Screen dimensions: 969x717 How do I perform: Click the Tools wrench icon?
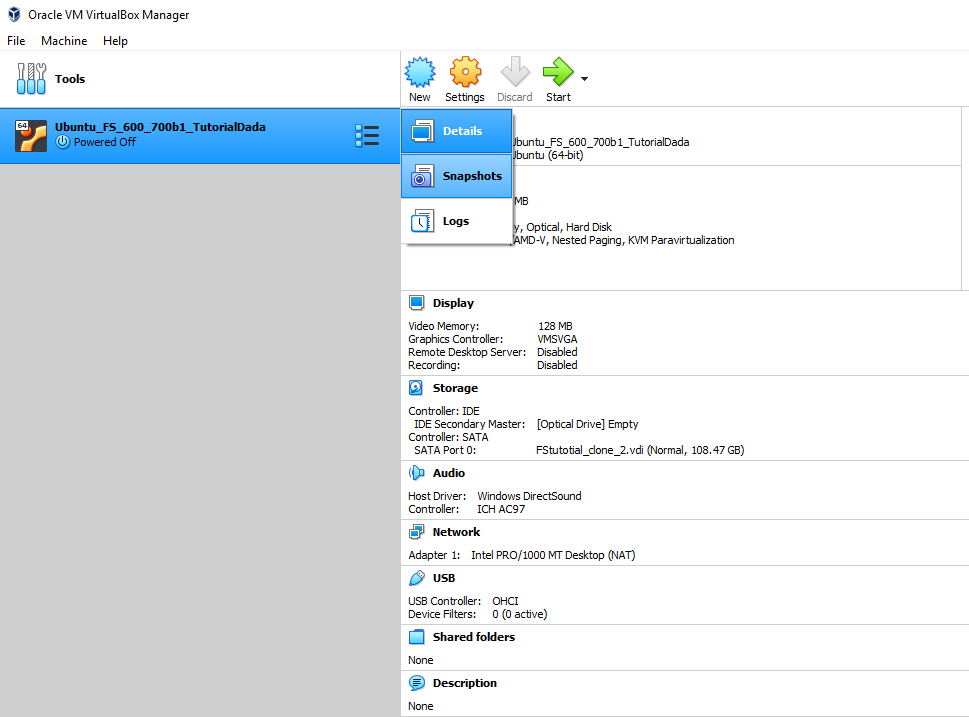click(31, 79)
